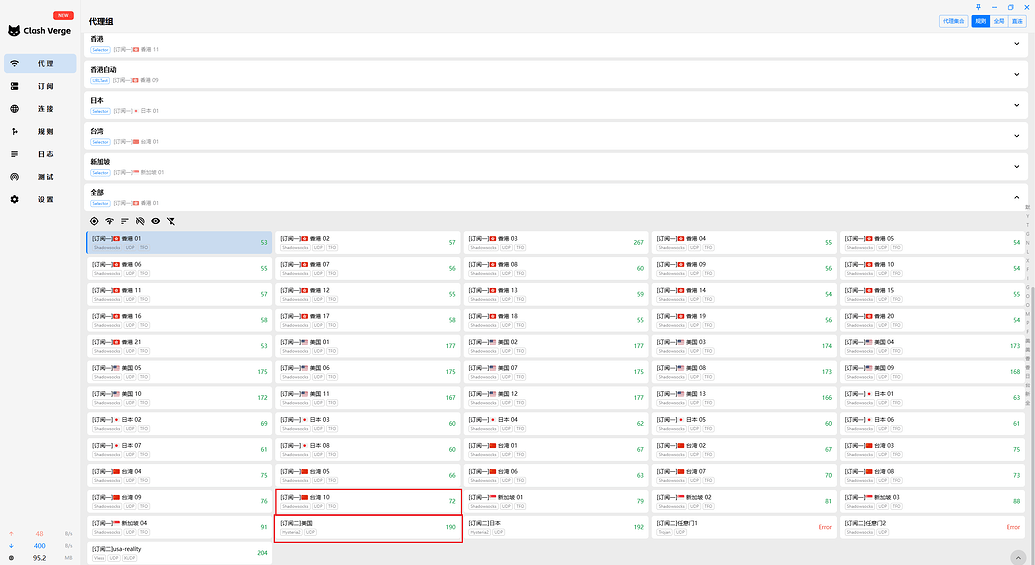Click the NEW update badge

pos(63,15)
